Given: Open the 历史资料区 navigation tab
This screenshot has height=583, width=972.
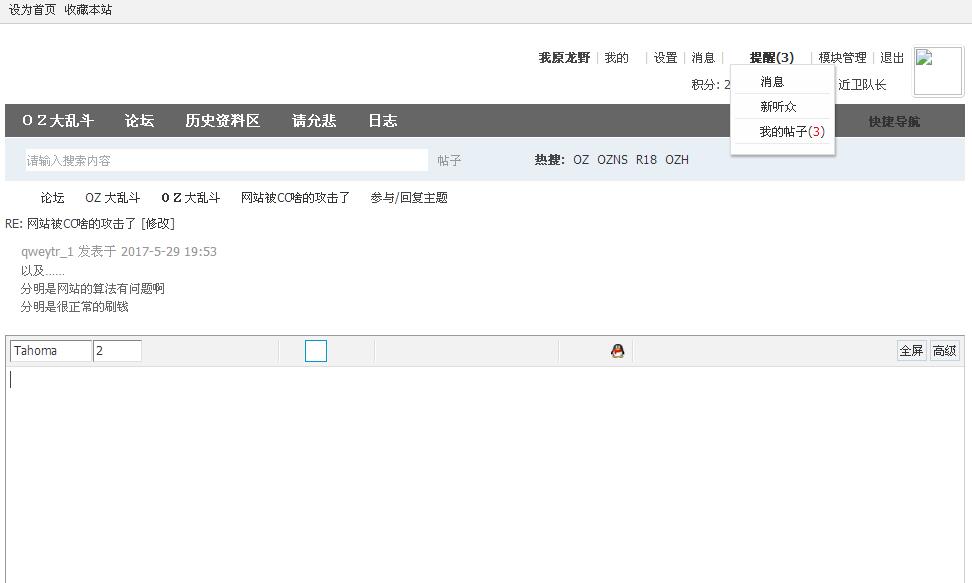Looking at the screenshot, I should pos(223,120).
